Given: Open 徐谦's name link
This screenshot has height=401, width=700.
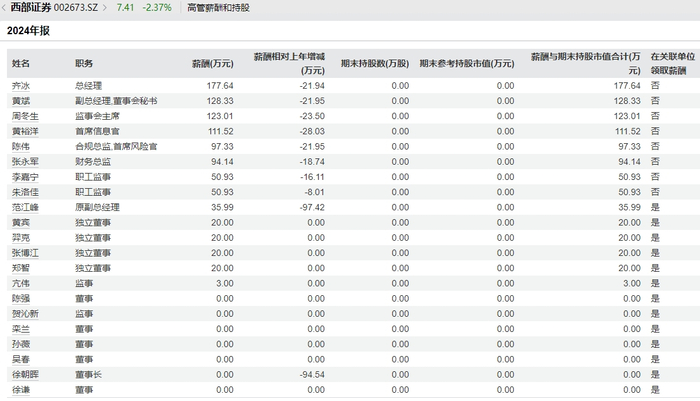Looking at the screenshot, I should tap(21, 389).
